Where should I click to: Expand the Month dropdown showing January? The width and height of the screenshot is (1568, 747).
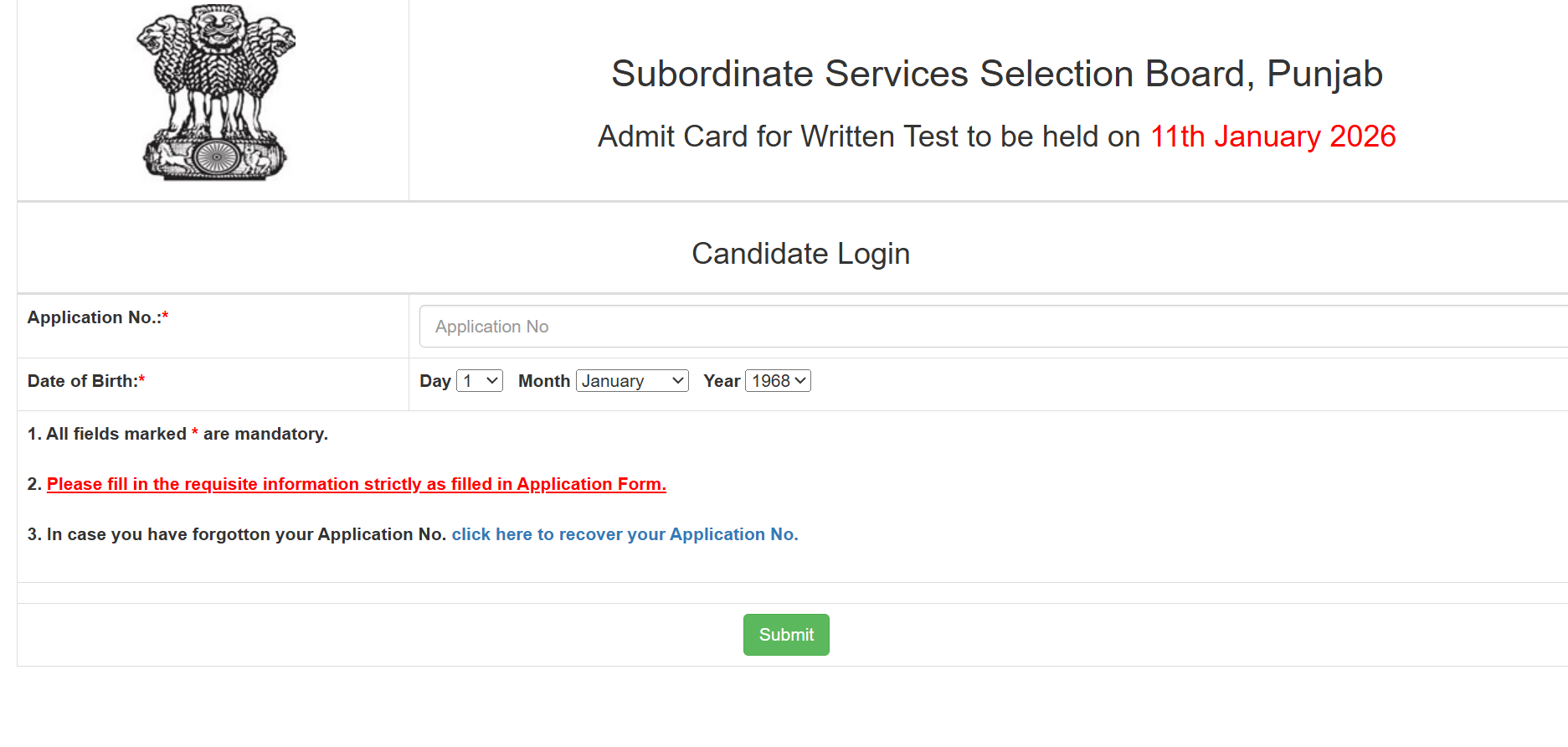632,381
